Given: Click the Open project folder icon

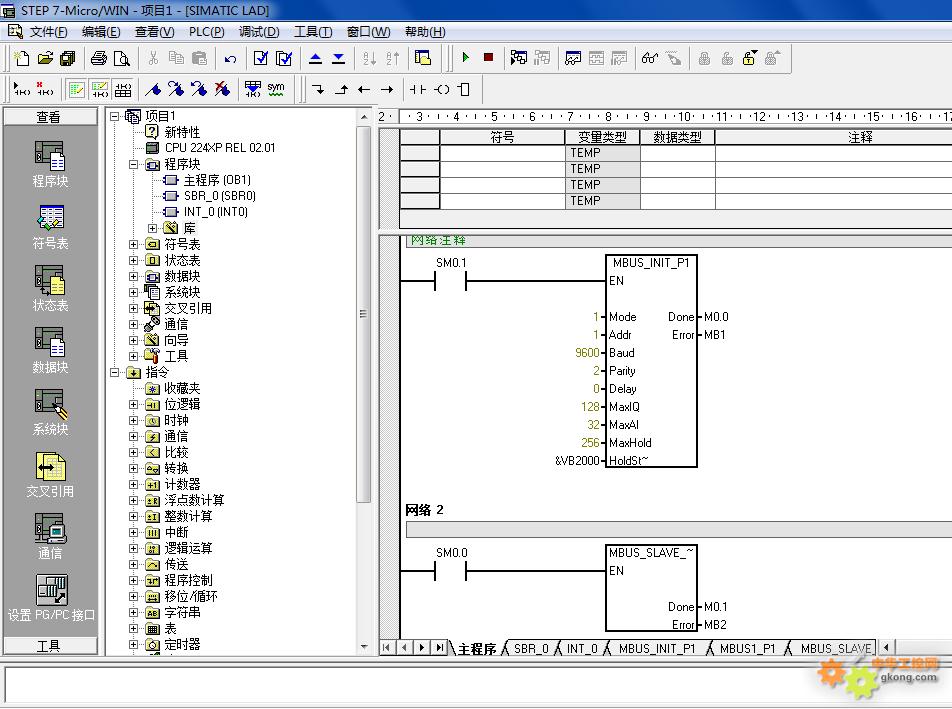Looking at the screenshot, I should pyautogui.click(x=45, y=58).
